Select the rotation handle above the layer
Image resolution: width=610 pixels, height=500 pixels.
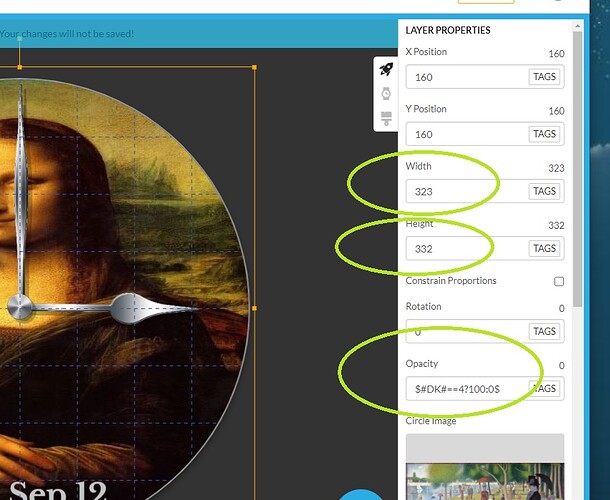click(x=19, y=39)
